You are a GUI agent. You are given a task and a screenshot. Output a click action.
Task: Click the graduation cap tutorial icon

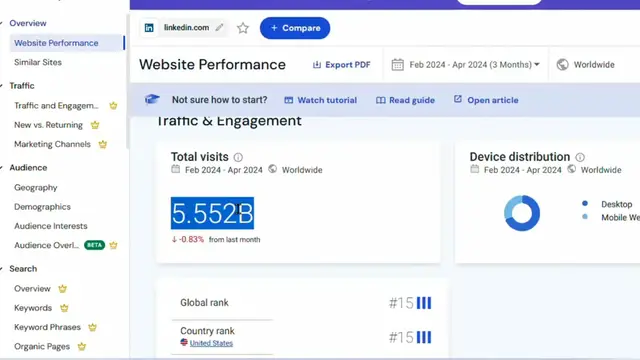pos(152,99)
